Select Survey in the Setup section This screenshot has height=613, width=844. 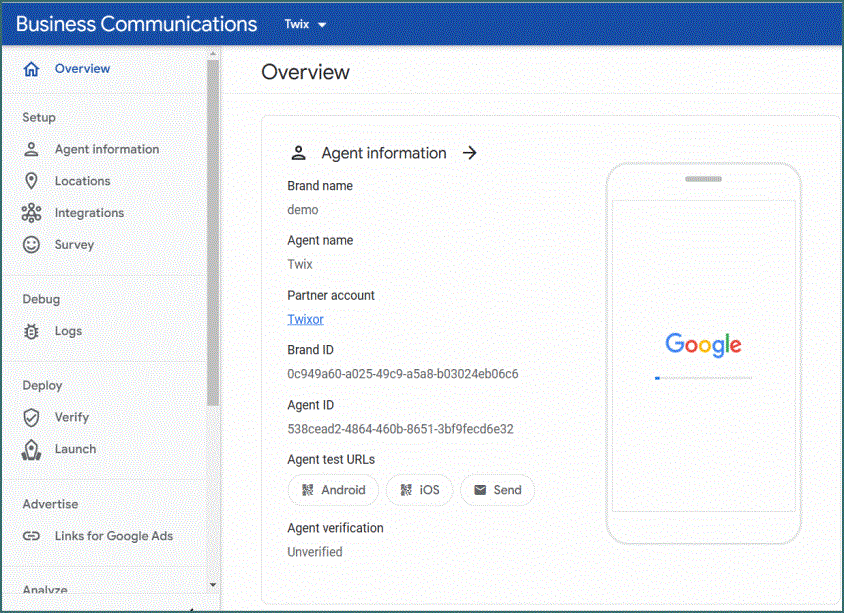(74, 245)
